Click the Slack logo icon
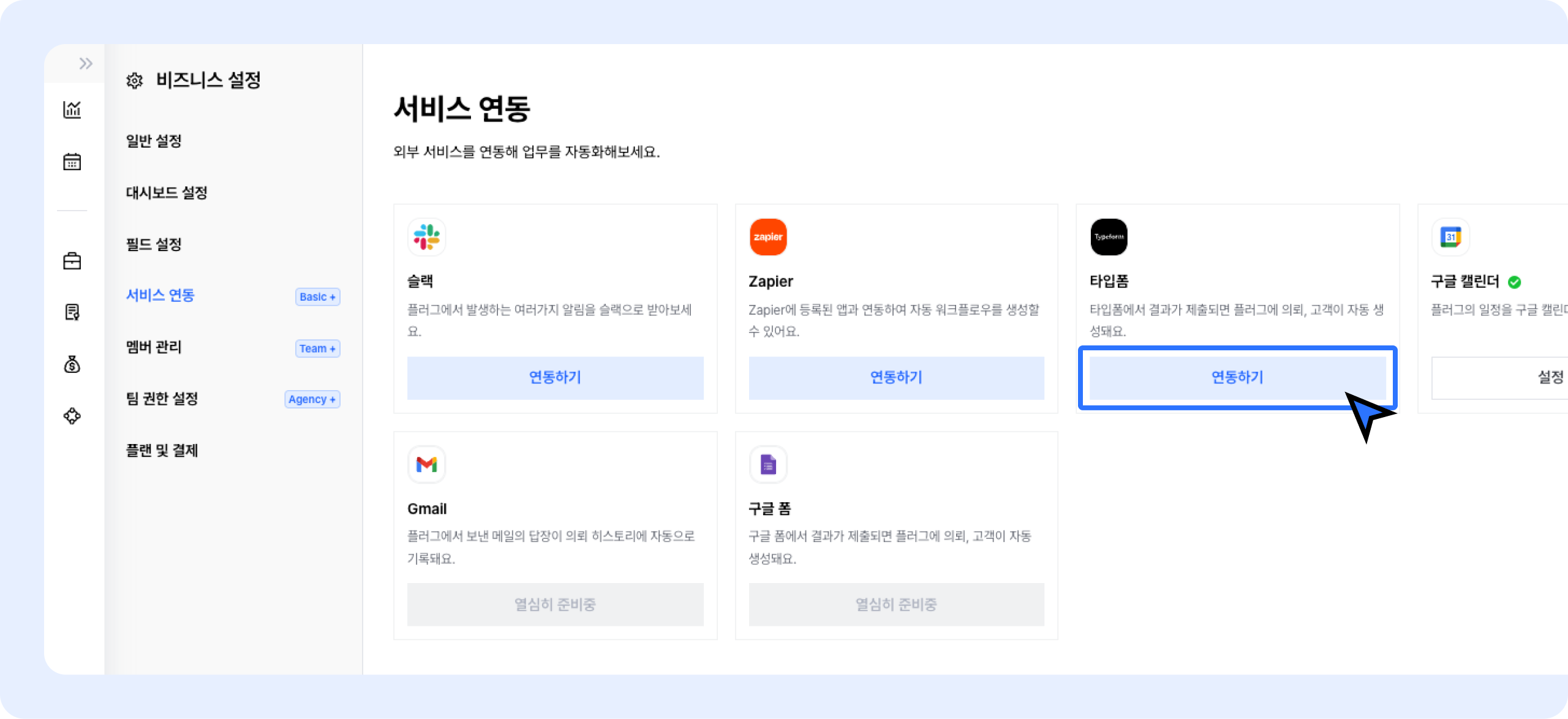Screen dimensions: 1568x719 (426, 237)
